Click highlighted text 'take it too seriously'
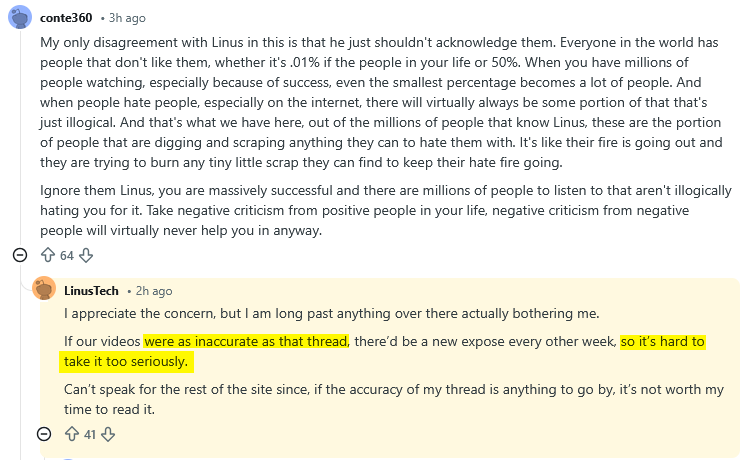Image resolution: width=742 pixels, height=460 pixels. point(125,362)
